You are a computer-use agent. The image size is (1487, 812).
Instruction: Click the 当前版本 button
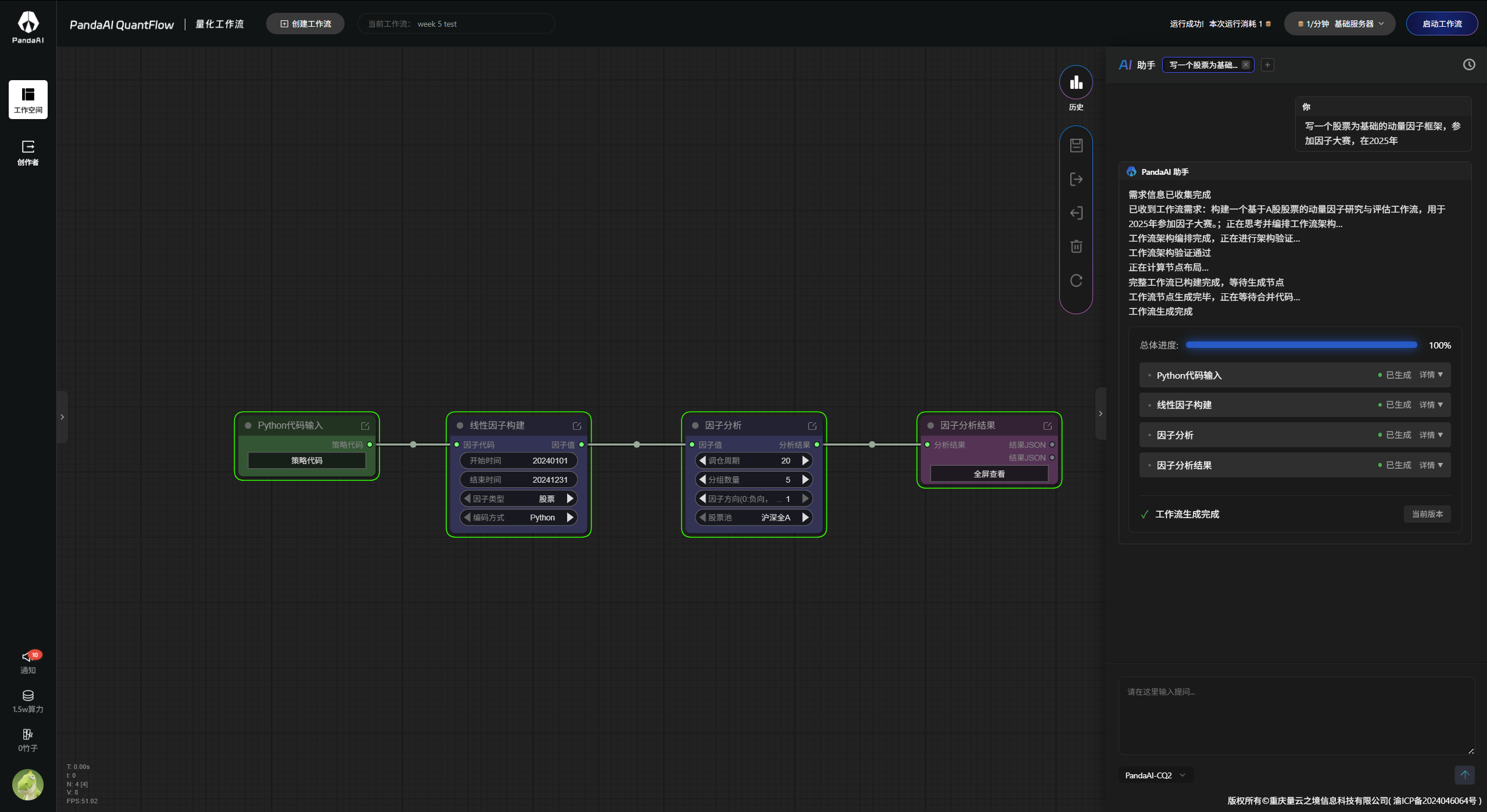pyautogui.click(x=1427, y=514)
